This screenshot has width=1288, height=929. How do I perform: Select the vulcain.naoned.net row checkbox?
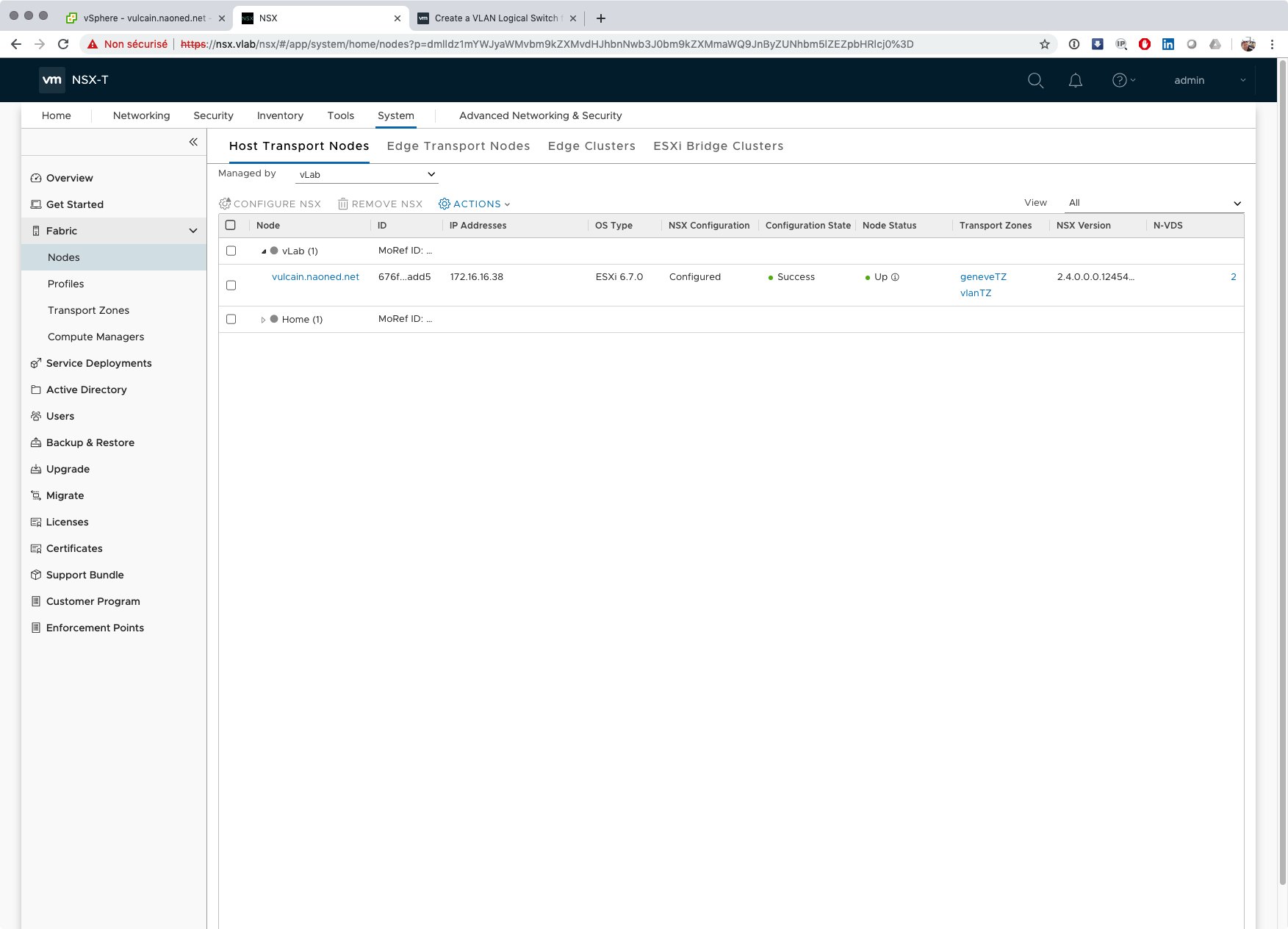231,285
